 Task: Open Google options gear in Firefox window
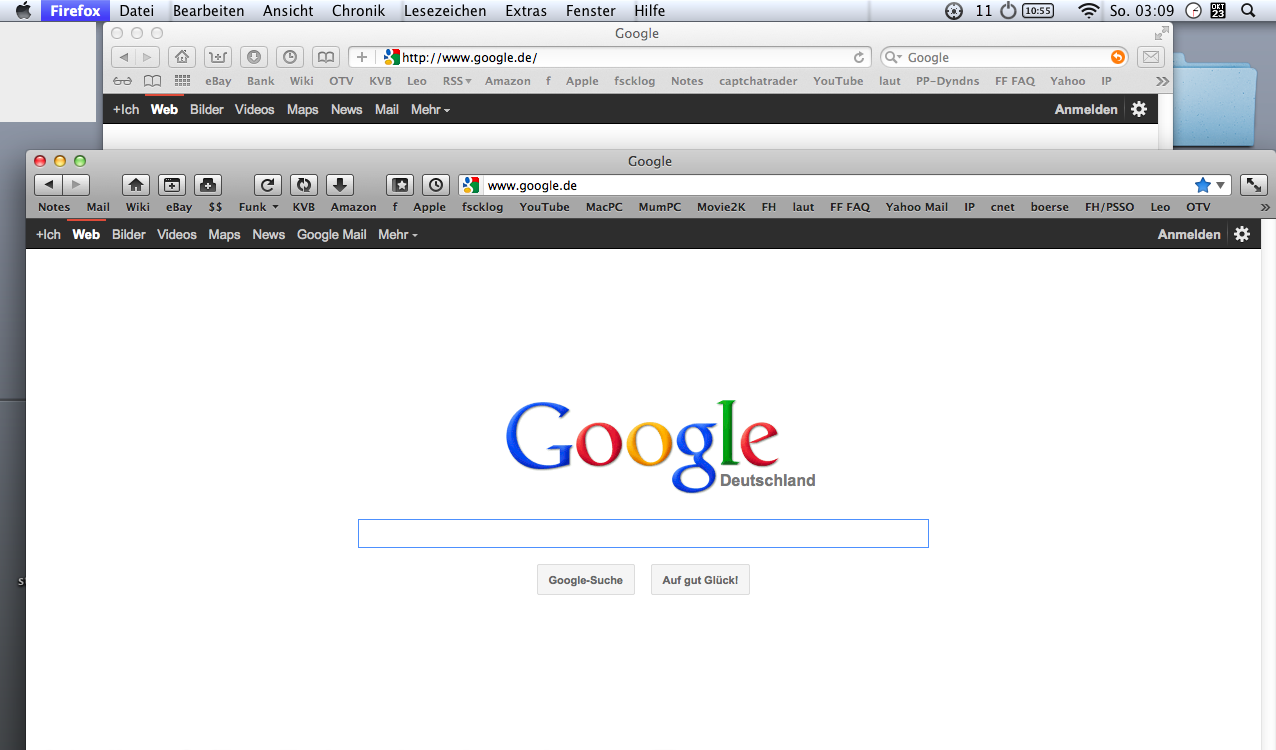point(1242,234)
